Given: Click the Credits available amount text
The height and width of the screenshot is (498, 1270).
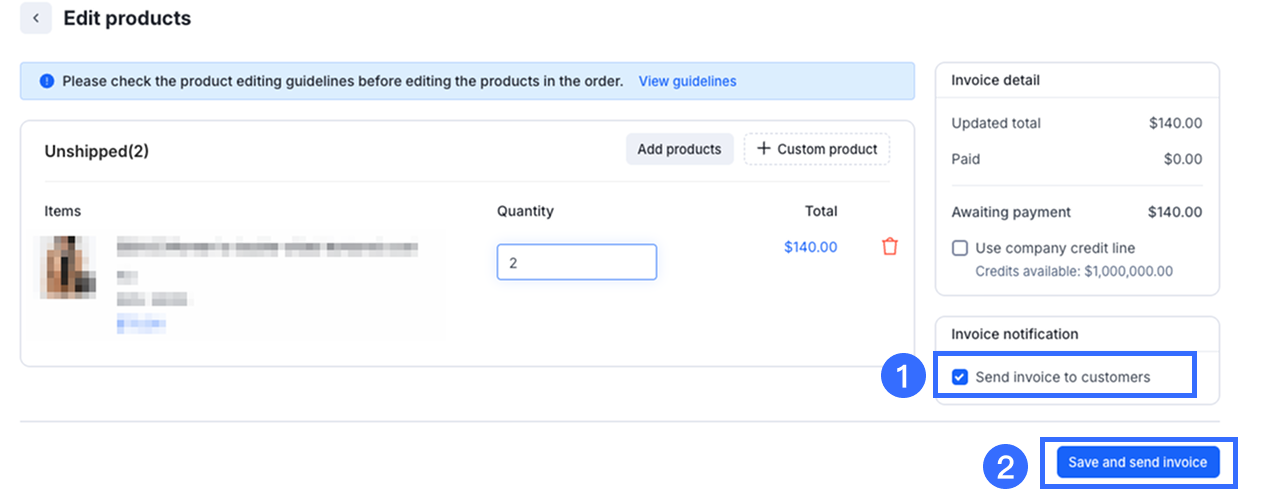Looking at the screenshot, I should pyautogui.click(x=1074, y=271).
